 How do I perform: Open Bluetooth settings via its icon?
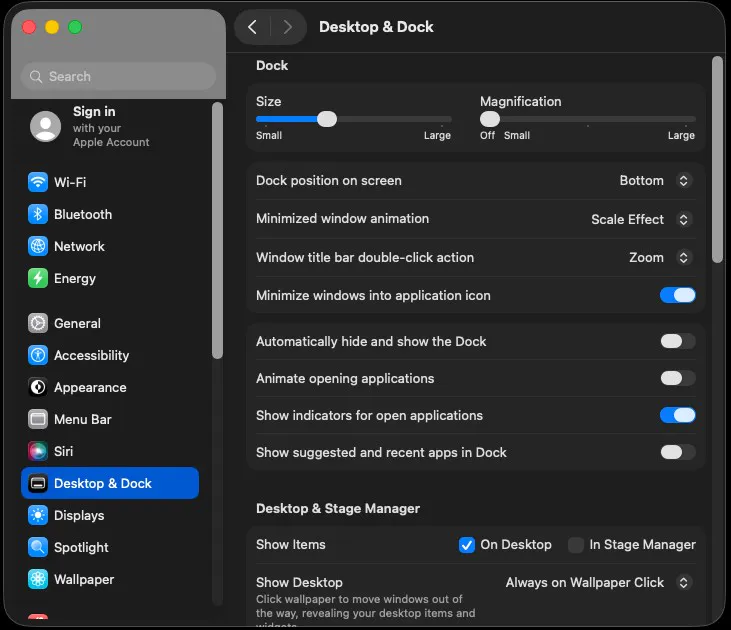pos(38,214)
